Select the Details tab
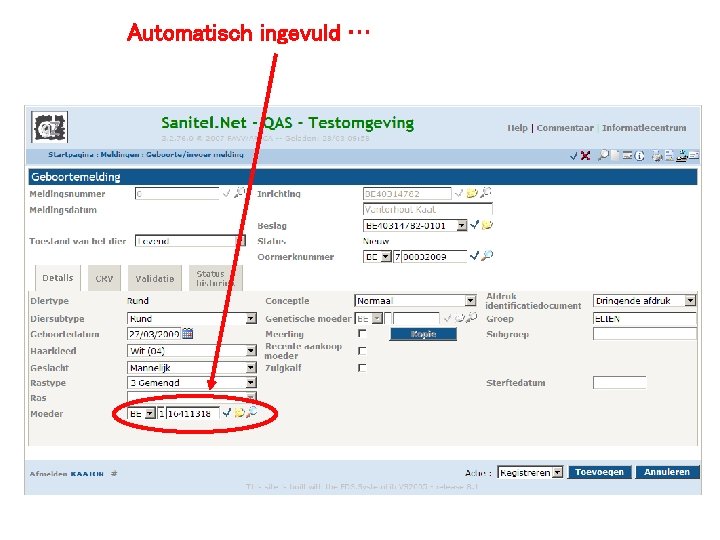Image resolution: width=720 pixels, height=540 pixels. [58, 278]
